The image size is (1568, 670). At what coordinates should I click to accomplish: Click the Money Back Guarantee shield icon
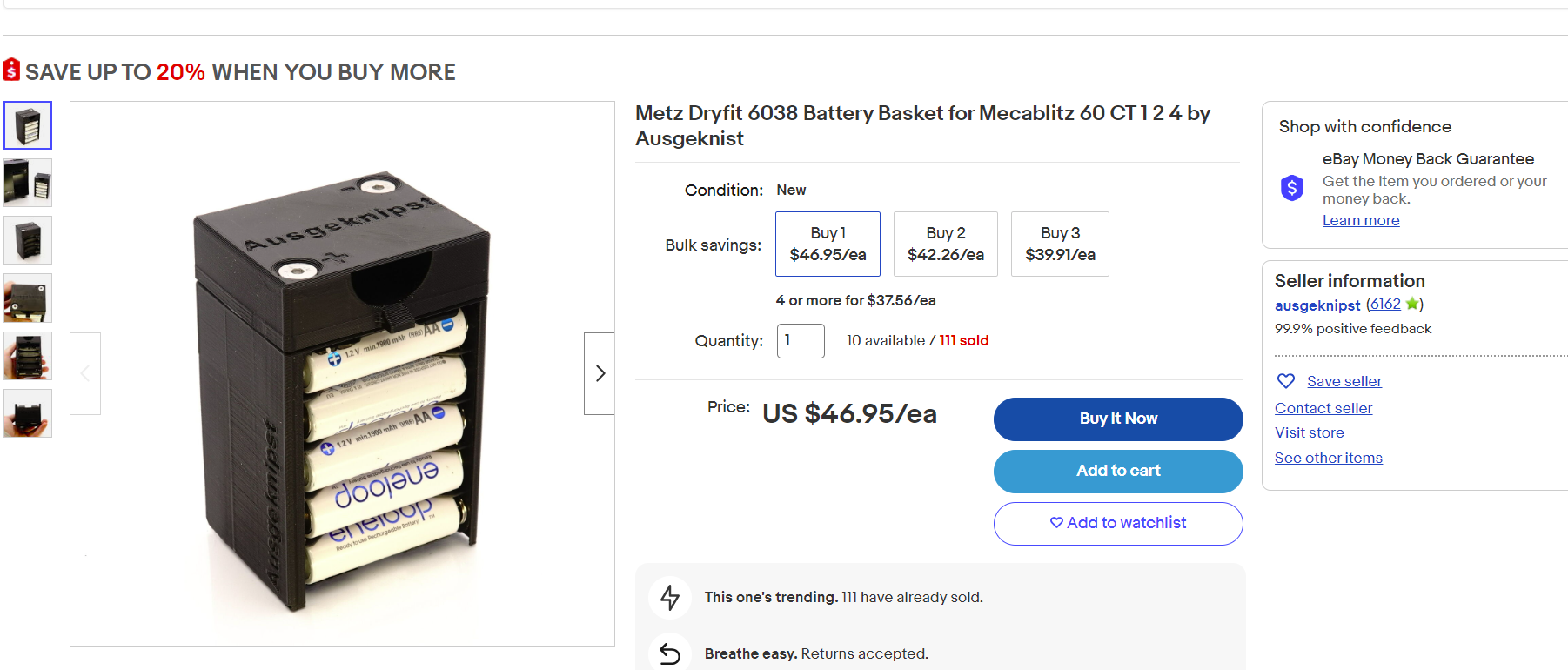(1292, 187)
